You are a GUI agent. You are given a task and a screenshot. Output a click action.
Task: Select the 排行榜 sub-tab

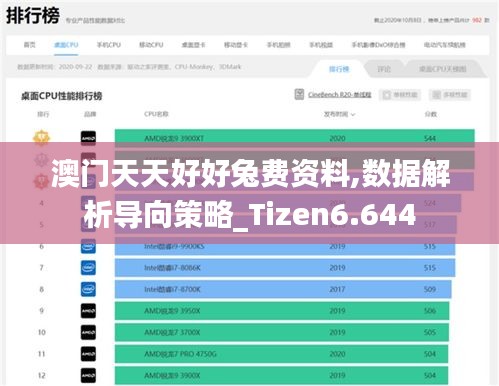point(339,69)
